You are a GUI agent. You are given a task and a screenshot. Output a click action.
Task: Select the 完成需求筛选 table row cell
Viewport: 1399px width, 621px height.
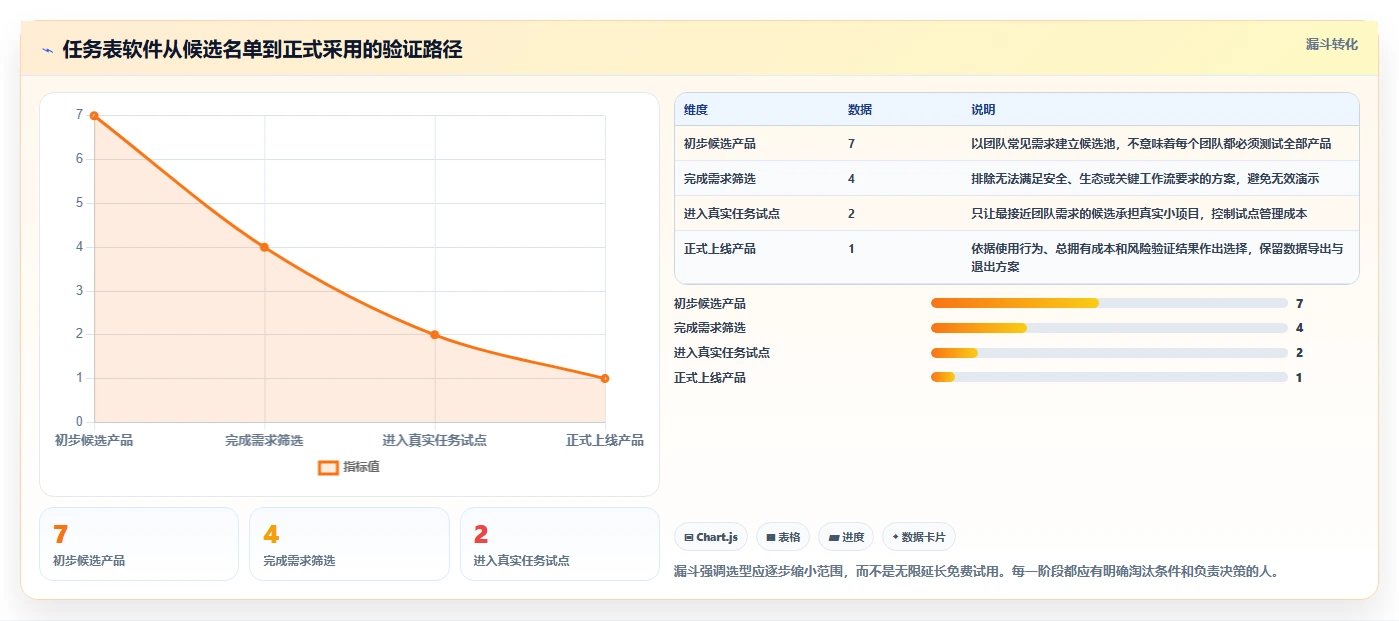[x=720, y=179]
